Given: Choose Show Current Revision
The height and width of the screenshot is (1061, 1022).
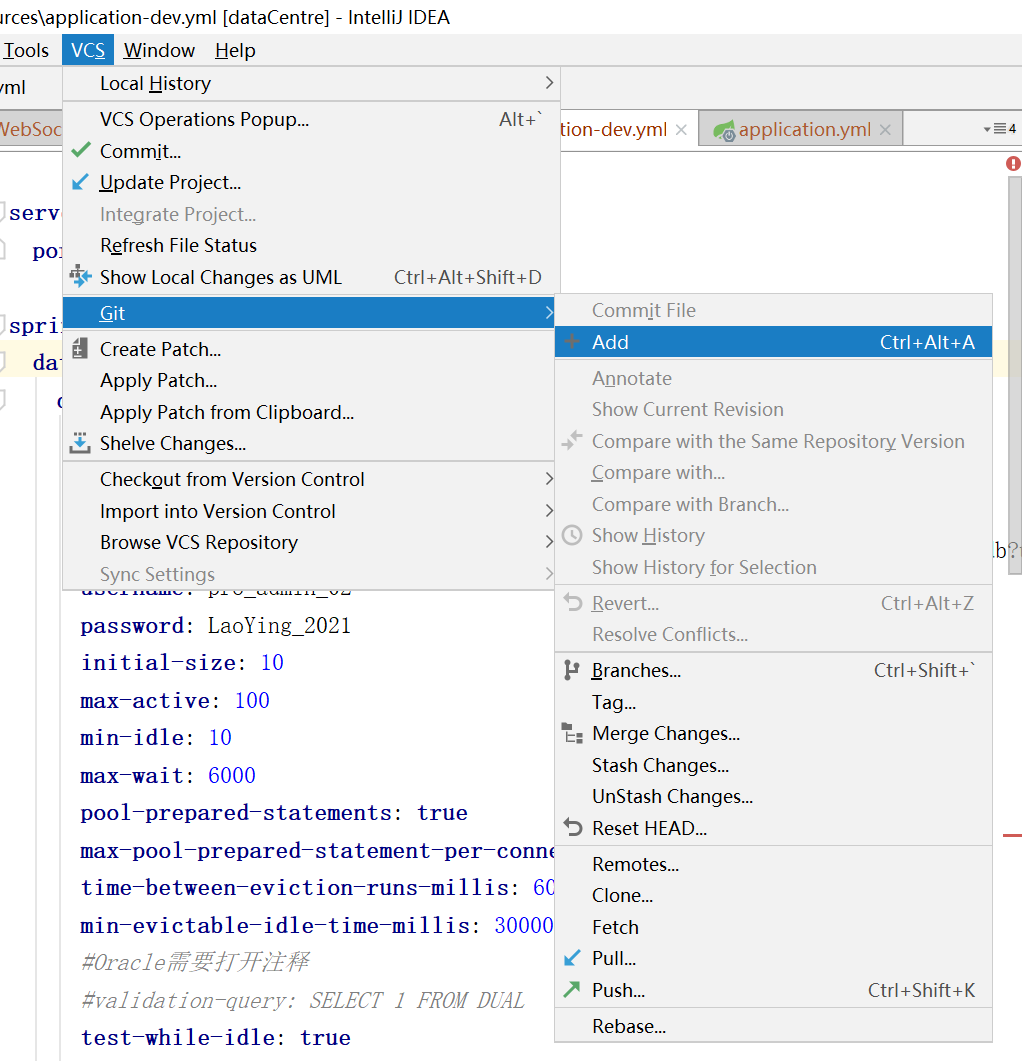Looking at the screenshot, I should [774, 409].
